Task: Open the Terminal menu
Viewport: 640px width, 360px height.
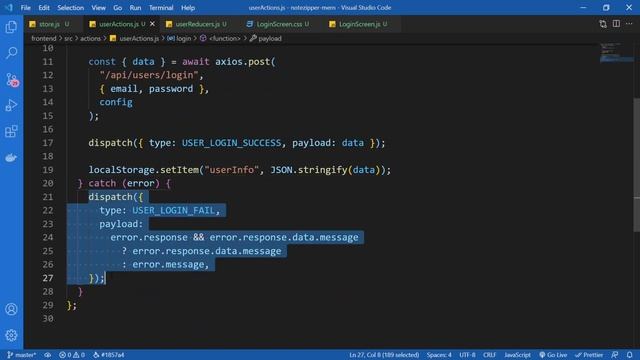Action: pos(161,8)
